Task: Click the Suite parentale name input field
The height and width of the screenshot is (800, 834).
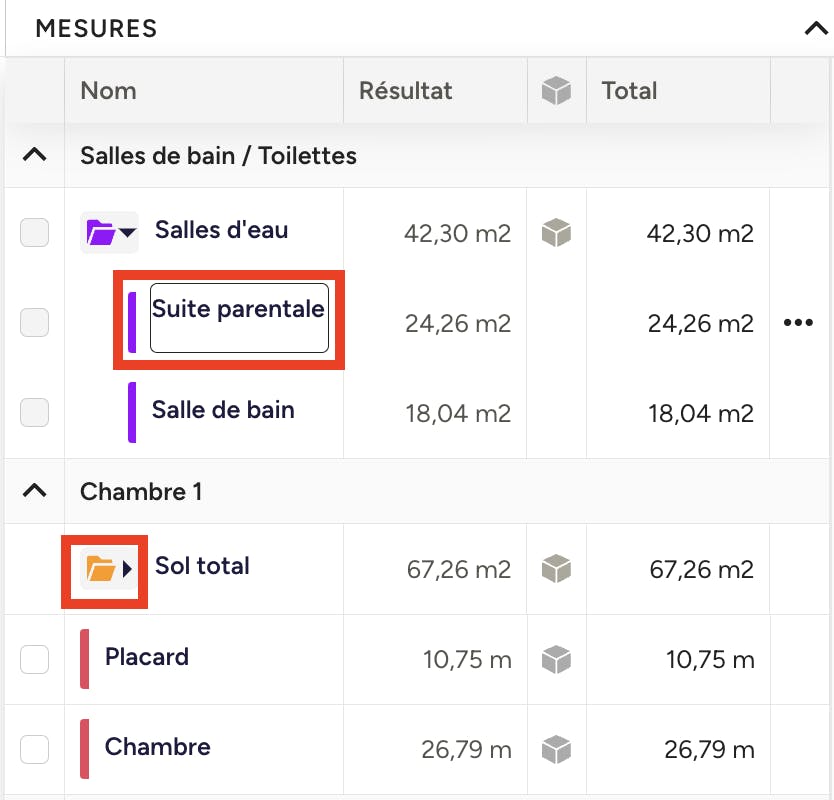Action: coord(239,318)
